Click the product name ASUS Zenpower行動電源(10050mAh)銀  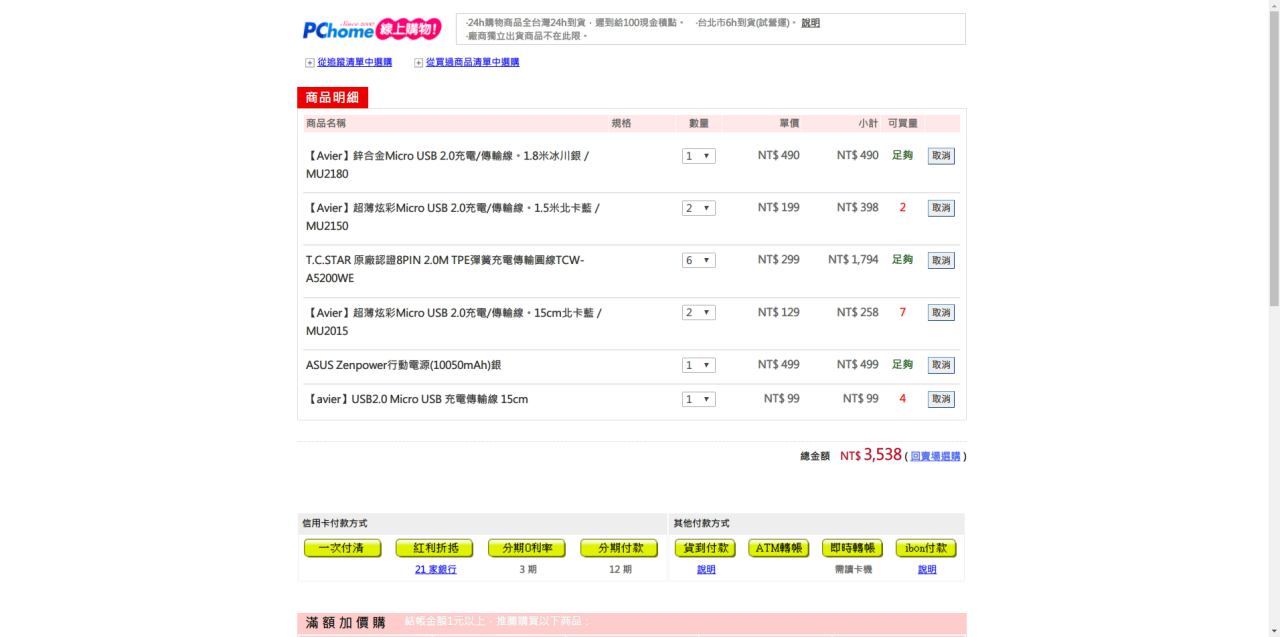[x=403, y=365]
